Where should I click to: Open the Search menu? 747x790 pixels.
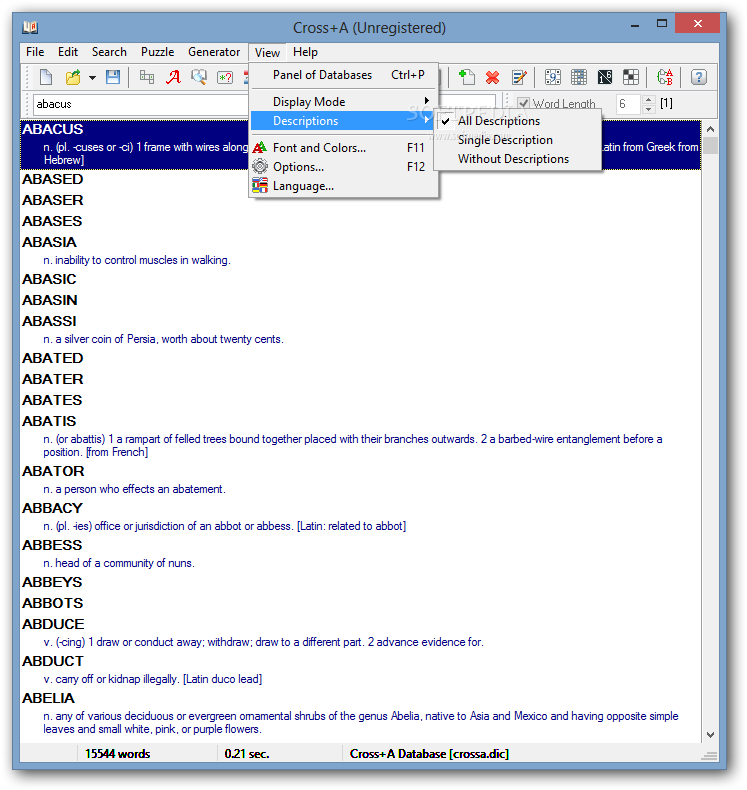pos(109,52)
